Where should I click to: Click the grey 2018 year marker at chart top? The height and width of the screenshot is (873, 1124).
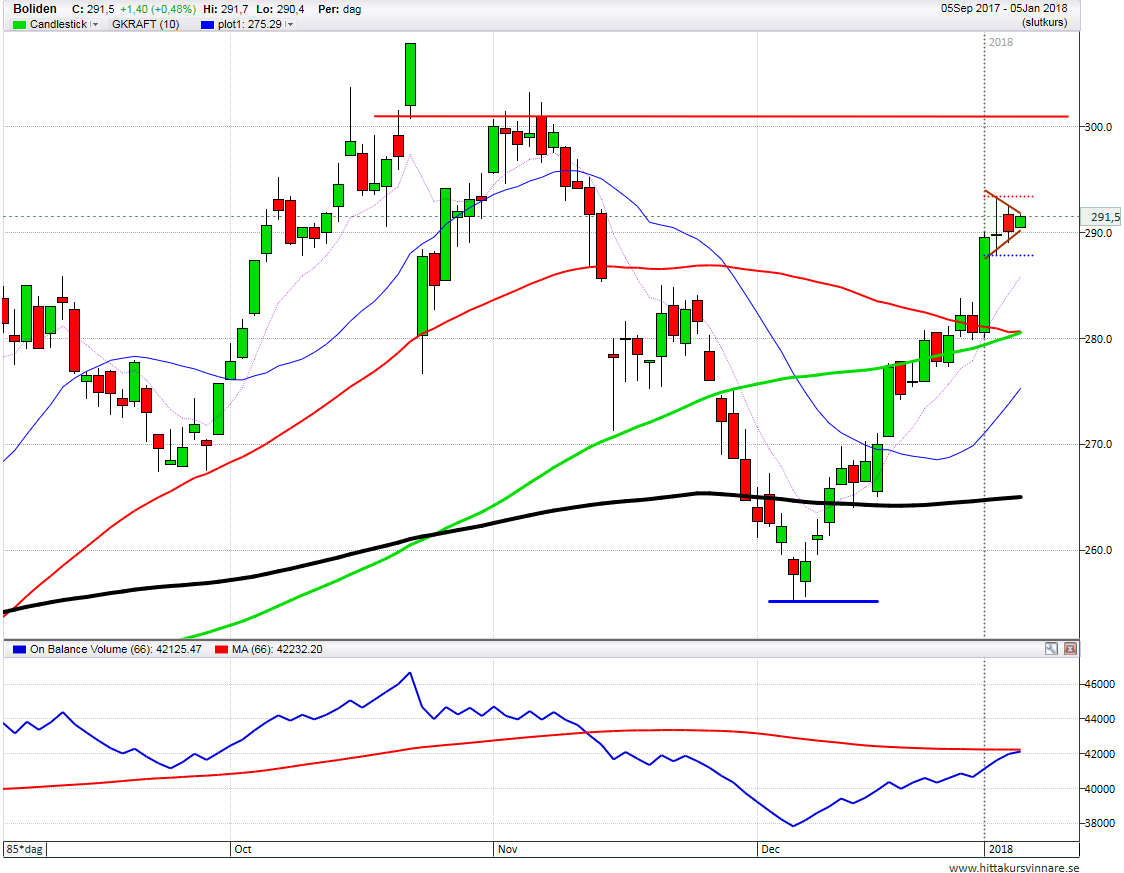pos(1001,42)
